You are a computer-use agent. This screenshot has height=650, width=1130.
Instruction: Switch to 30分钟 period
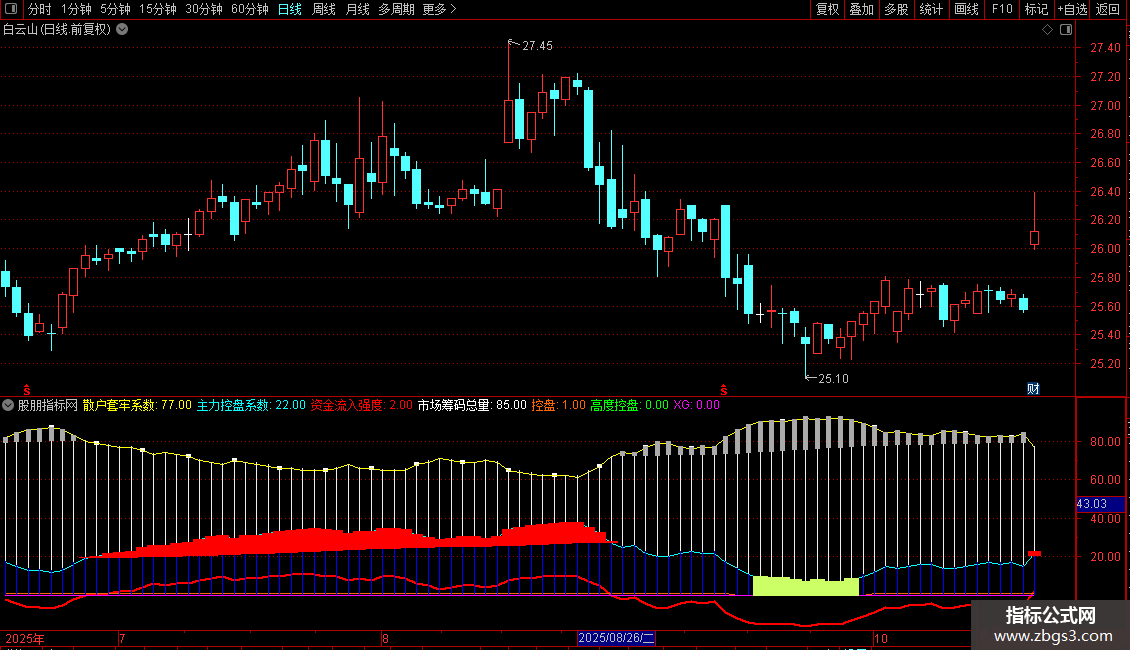tap(204, 9)
